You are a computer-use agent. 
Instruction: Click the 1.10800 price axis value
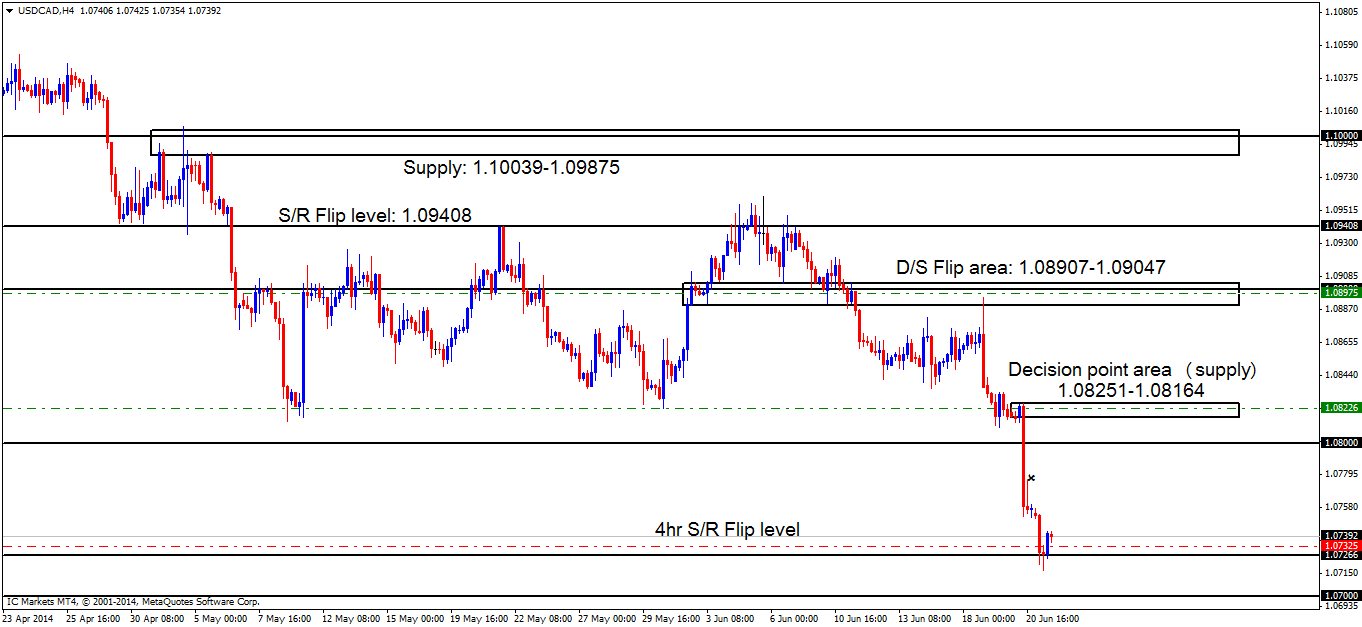pyautogui.click(x=1340, y=12)
